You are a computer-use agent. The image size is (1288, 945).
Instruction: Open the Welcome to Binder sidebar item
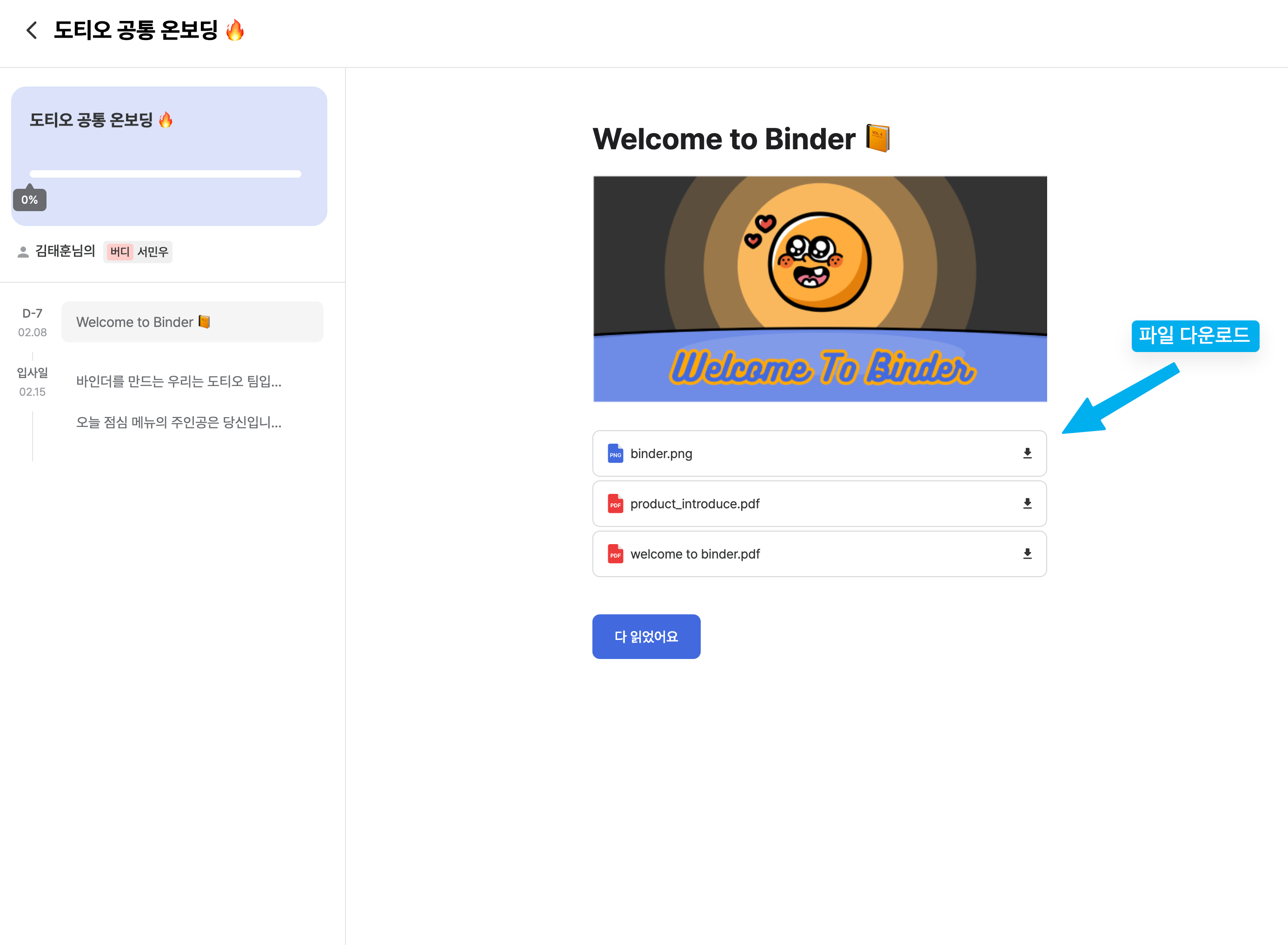click(x=192, y=322)
